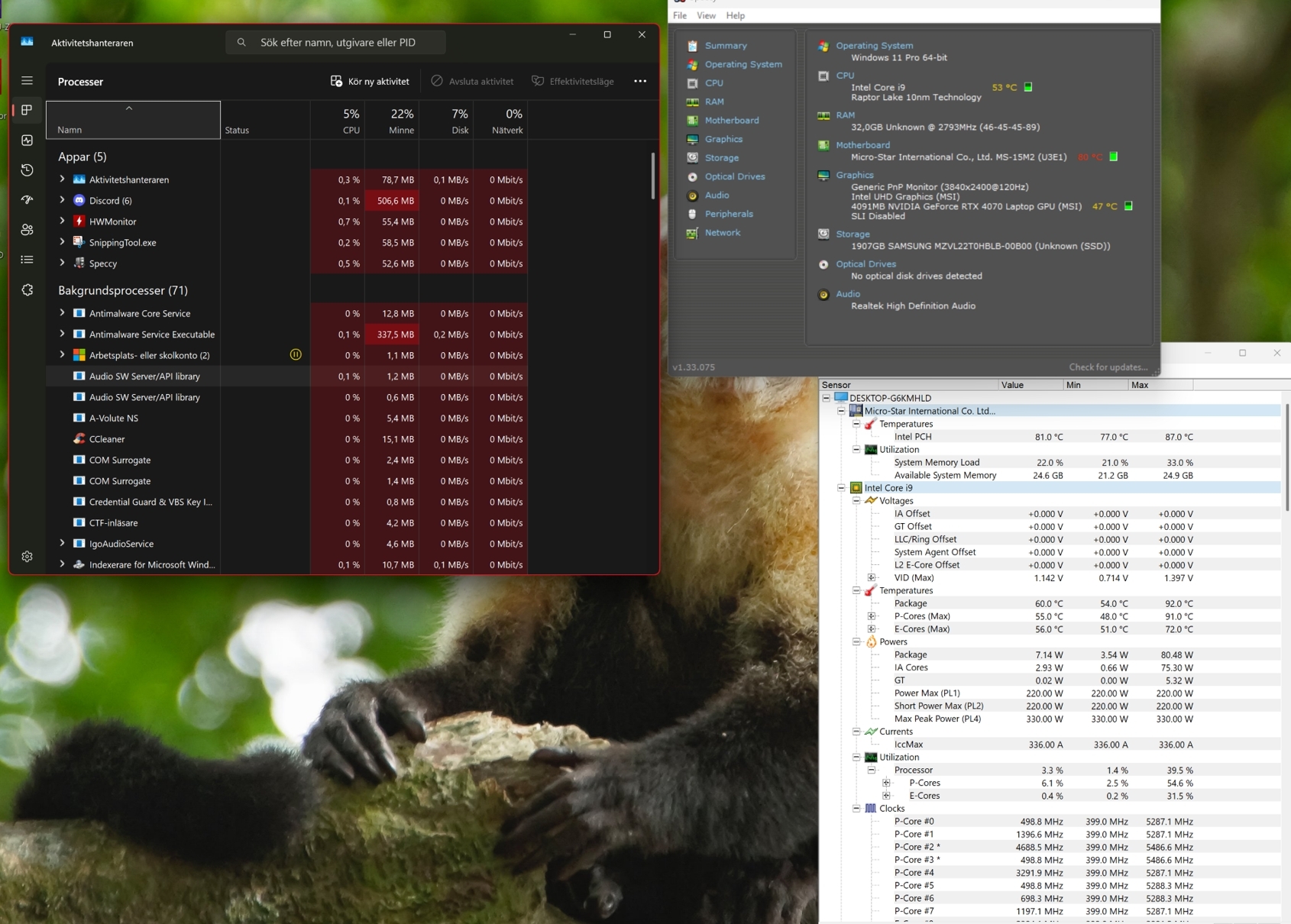
Task: Click Check for updates link in Speccy
Action: [1108, 367]
